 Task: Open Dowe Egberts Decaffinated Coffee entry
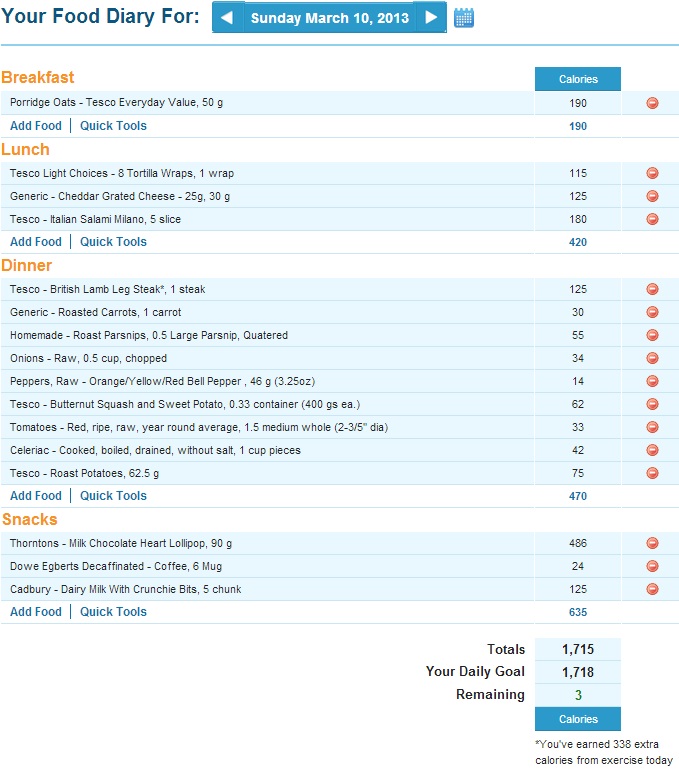tap(116, 566)
